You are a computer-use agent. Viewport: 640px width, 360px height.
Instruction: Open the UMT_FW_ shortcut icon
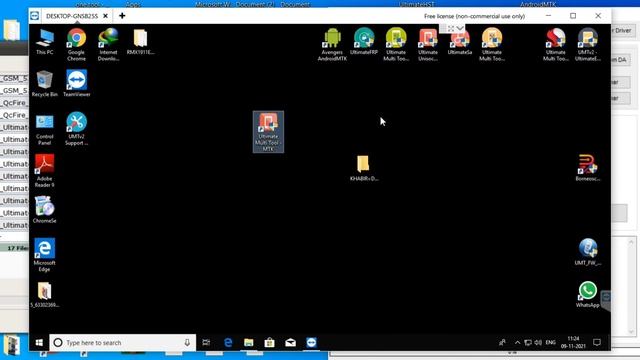coord(588,252)
